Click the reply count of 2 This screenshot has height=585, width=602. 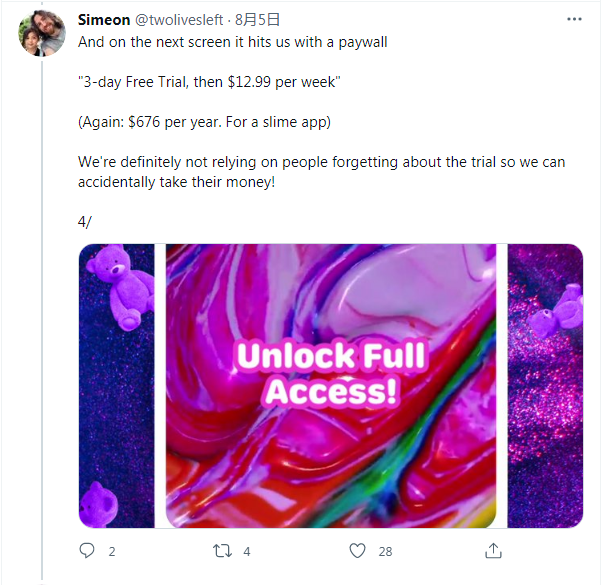click(x=112, y=551)
